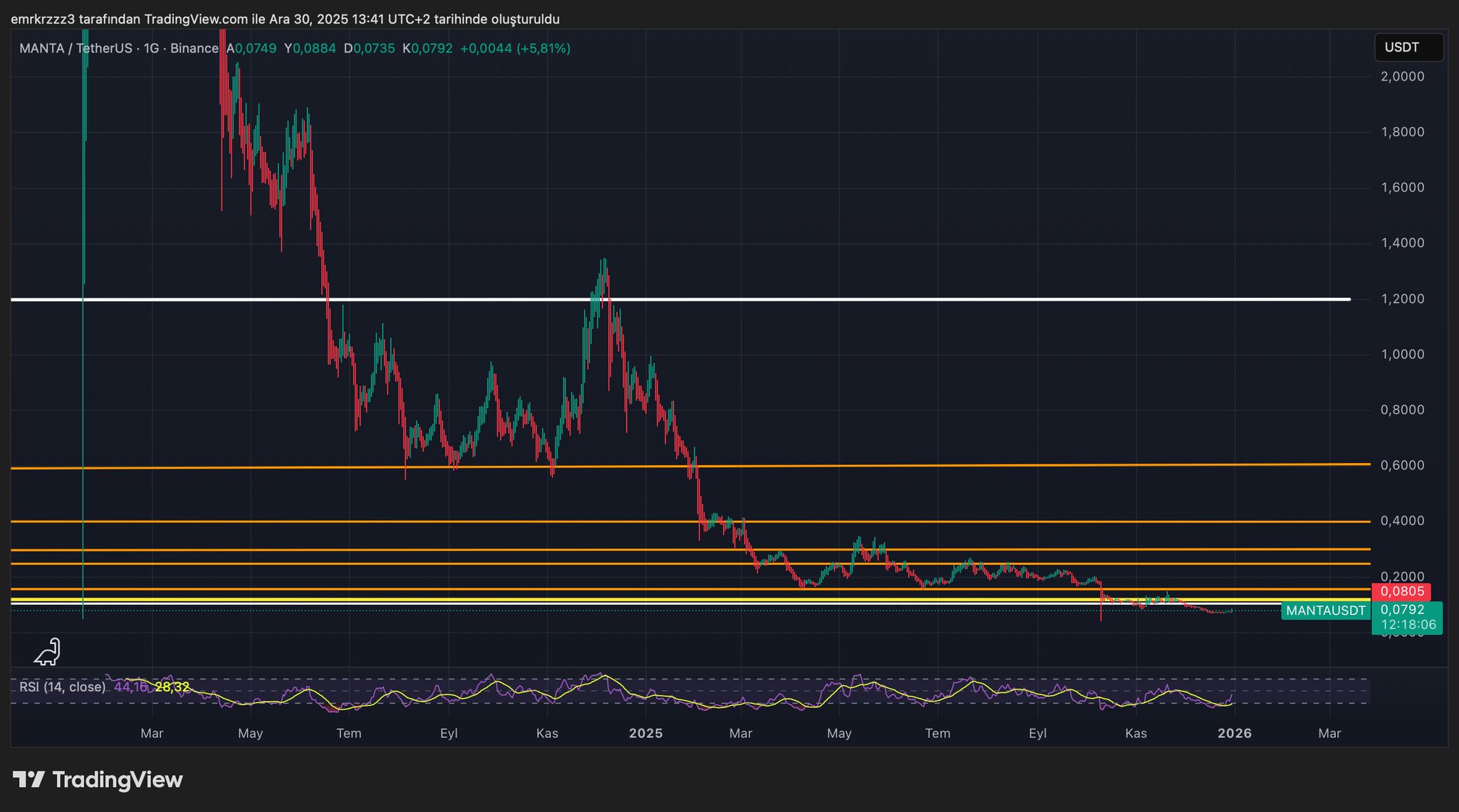Viewport: 1459px width, 812px height.
Task: Click the dinosaur watermark icon on the chart
Action: pyautogui.click(x=48, y=652)
